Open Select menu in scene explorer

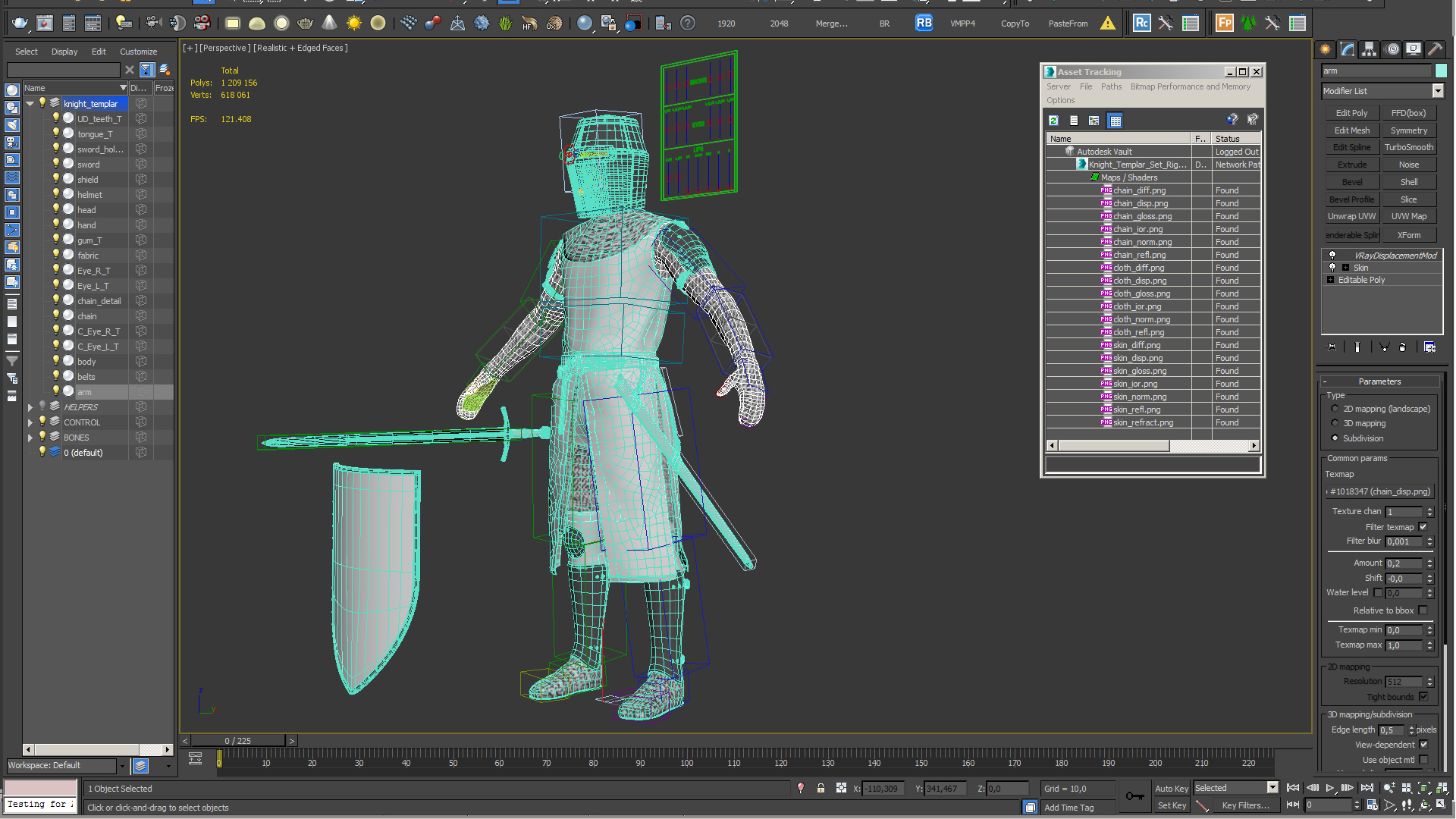click(27, 52)
